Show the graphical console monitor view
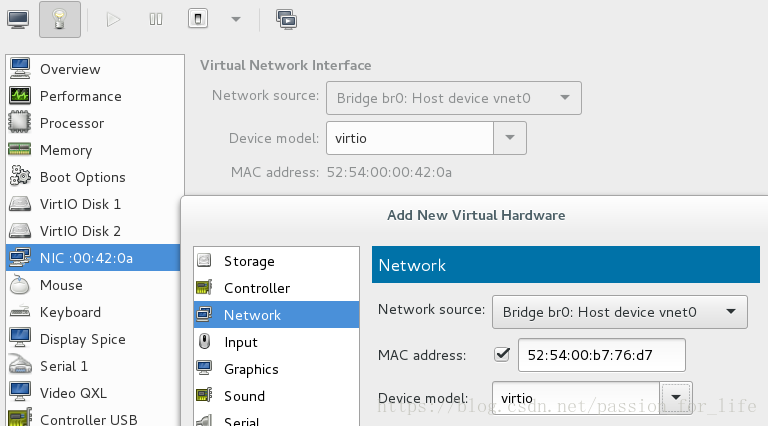The image size is (768, 426). coord(18,20)
